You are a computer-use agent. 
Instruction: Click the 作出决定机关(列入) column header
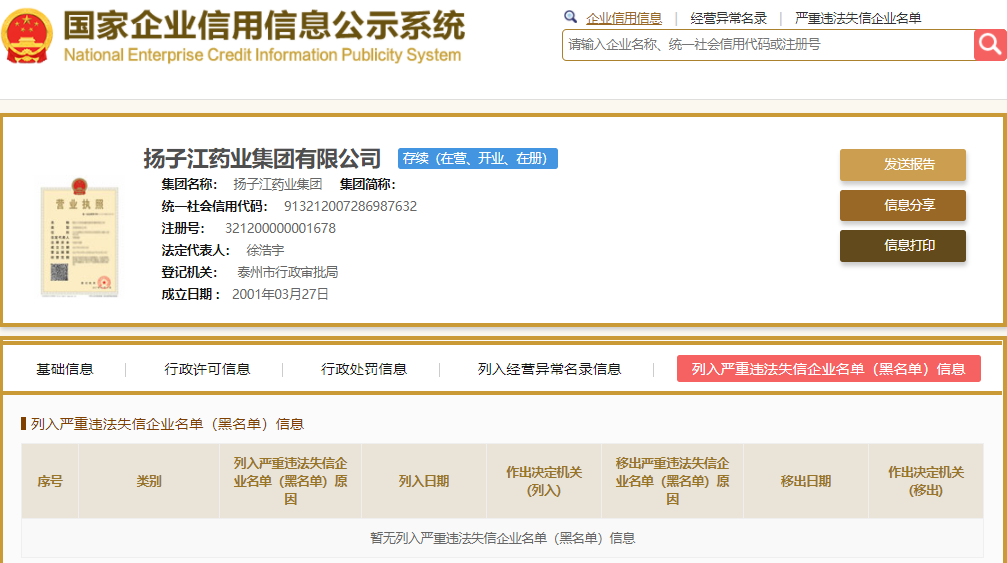tap(544, 481)
